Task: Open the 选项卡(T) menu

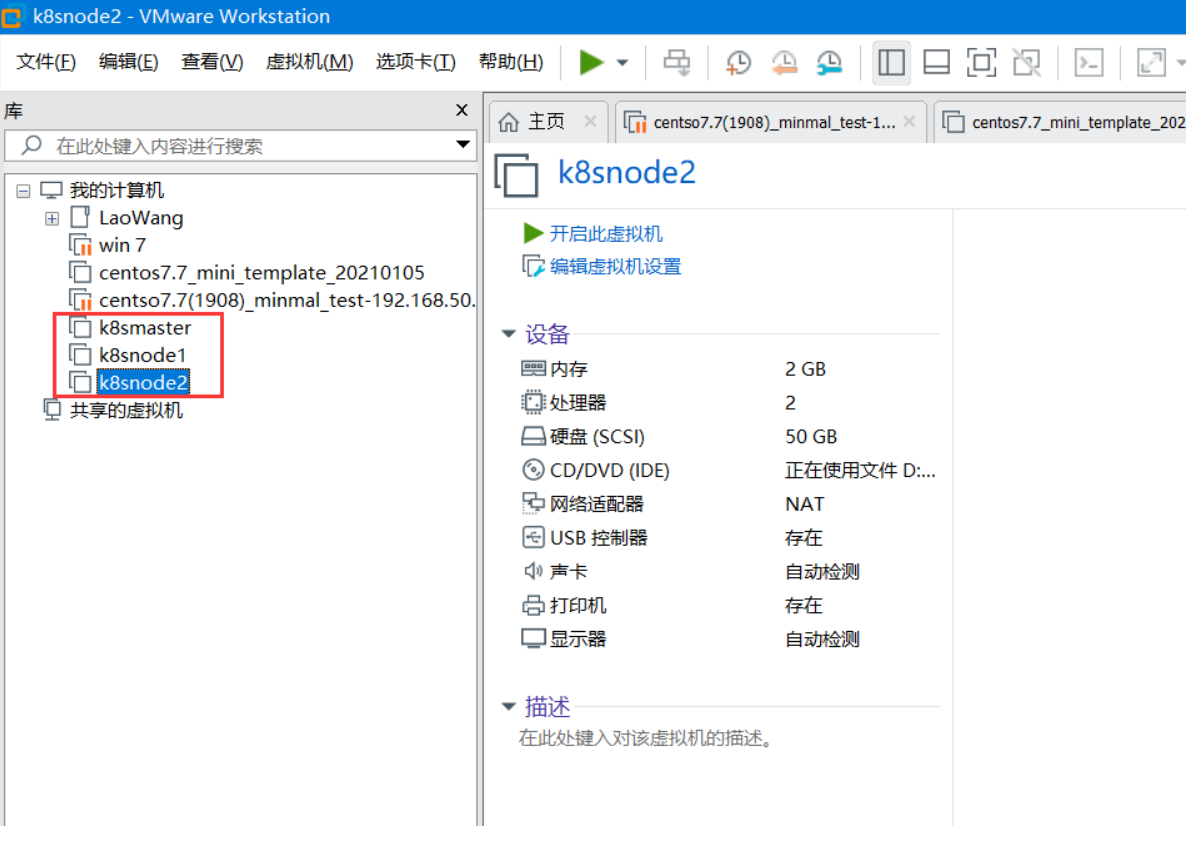Action: [416, 61]
